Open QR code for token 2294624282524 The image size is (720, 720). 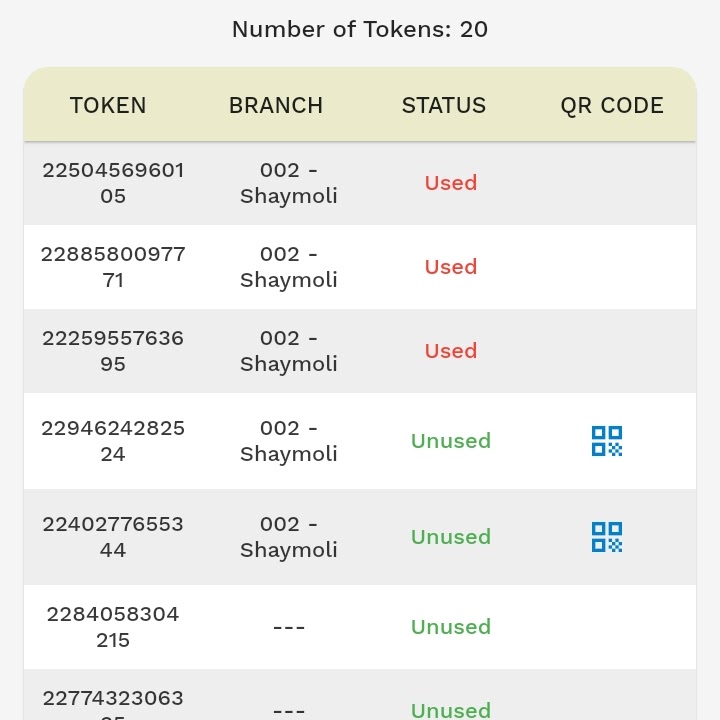(x=606, y=441)
